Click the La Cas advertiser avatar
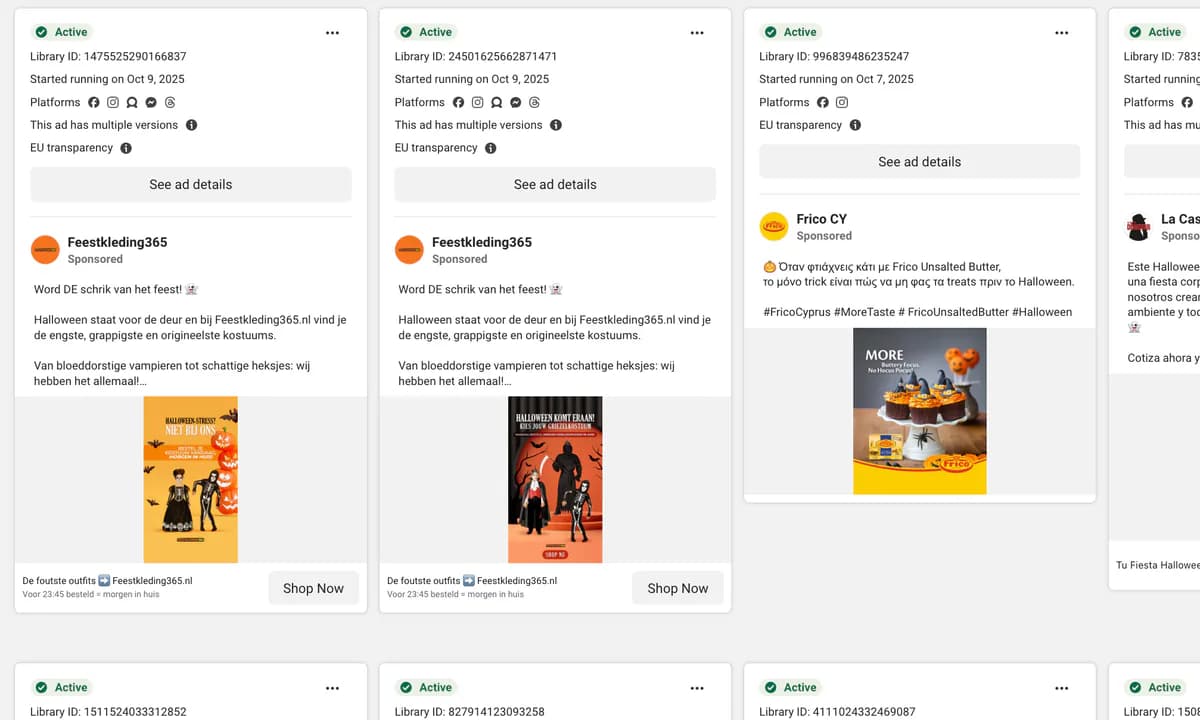The width and height of the screenshot is (1200, 720). tap(1138, 227)
